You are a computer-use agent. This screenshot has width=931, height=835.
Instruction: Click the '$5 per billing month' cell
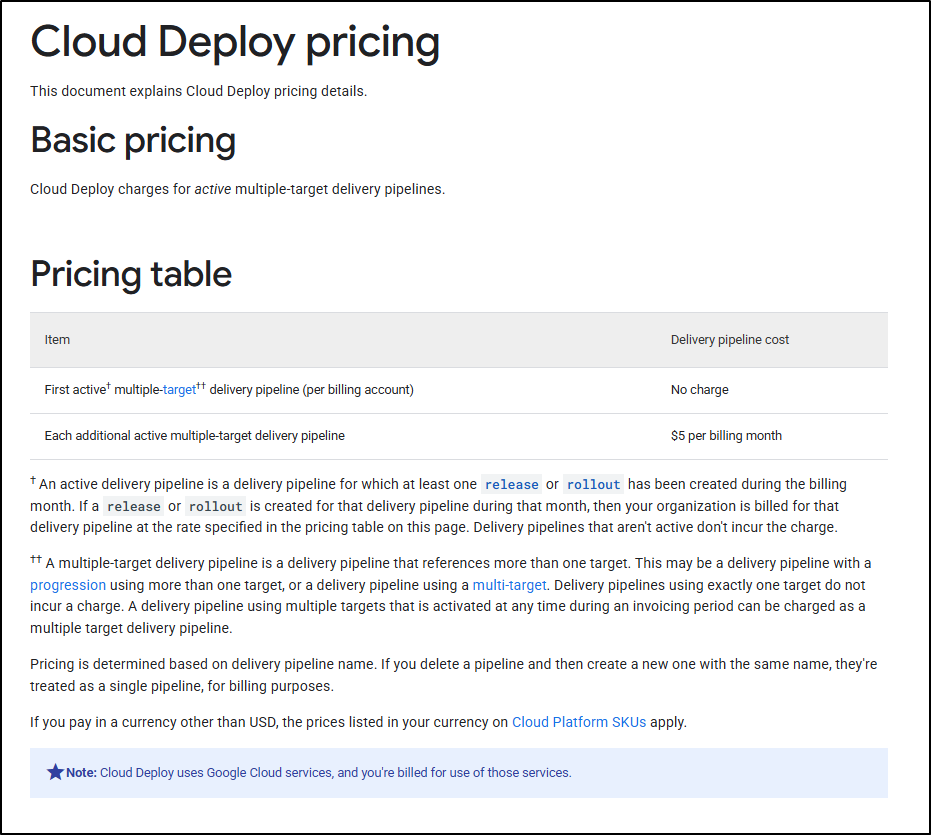pos(726,436)
